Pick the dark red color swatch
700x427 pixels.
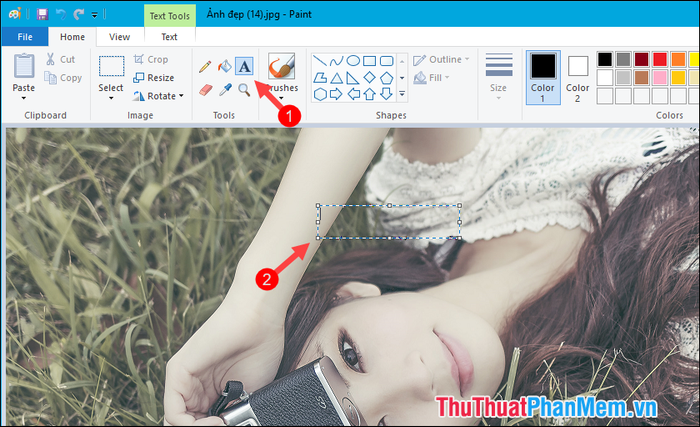pyautogui.click(x=642, y=59)
